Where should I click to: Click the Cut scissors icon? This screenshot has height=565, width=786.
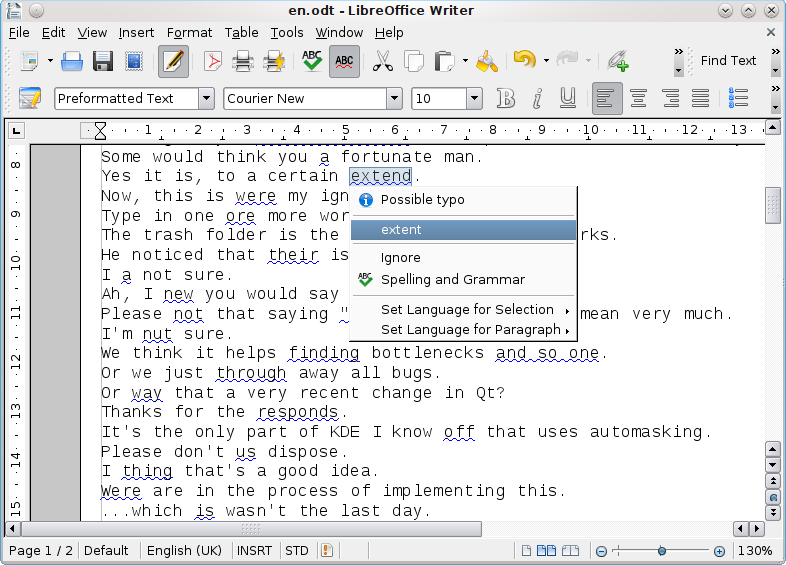[382, 62]
